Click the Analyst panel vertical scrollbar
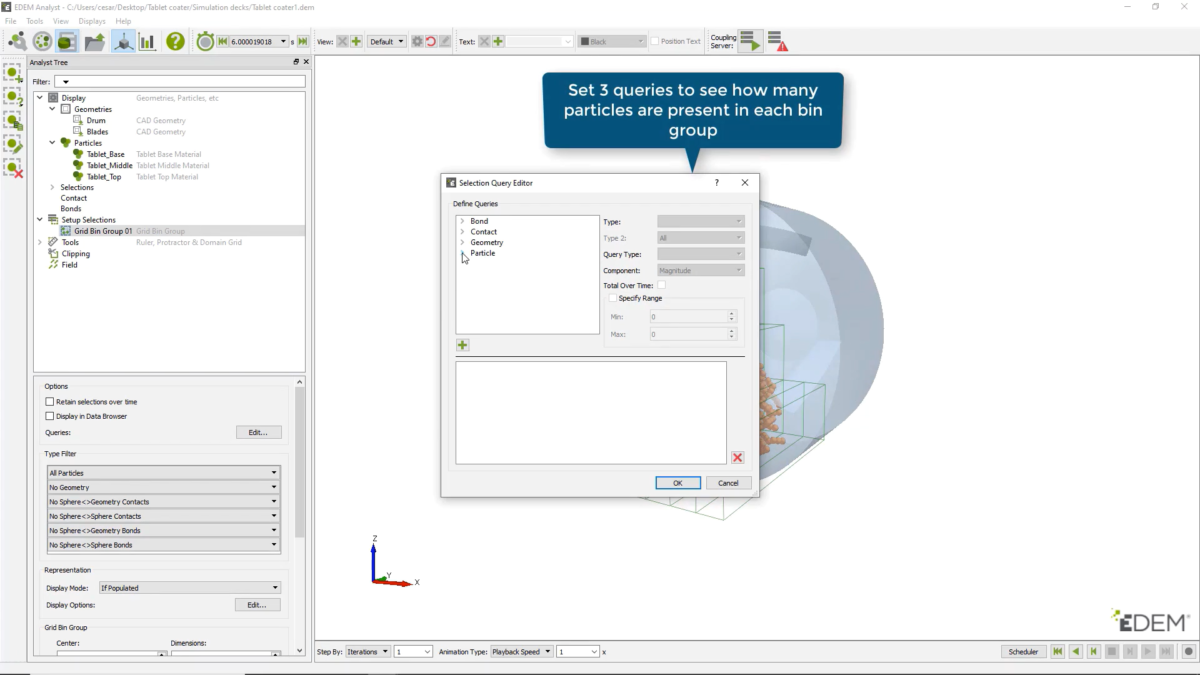The width and height of the screenshot is (1200, 675). click(300, 460)
